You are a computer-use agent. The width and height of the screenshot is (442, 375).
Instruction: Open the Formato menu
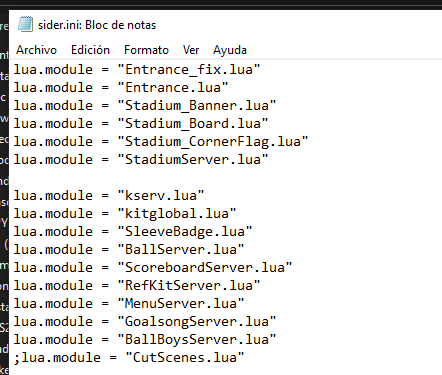tap(146, 50)
